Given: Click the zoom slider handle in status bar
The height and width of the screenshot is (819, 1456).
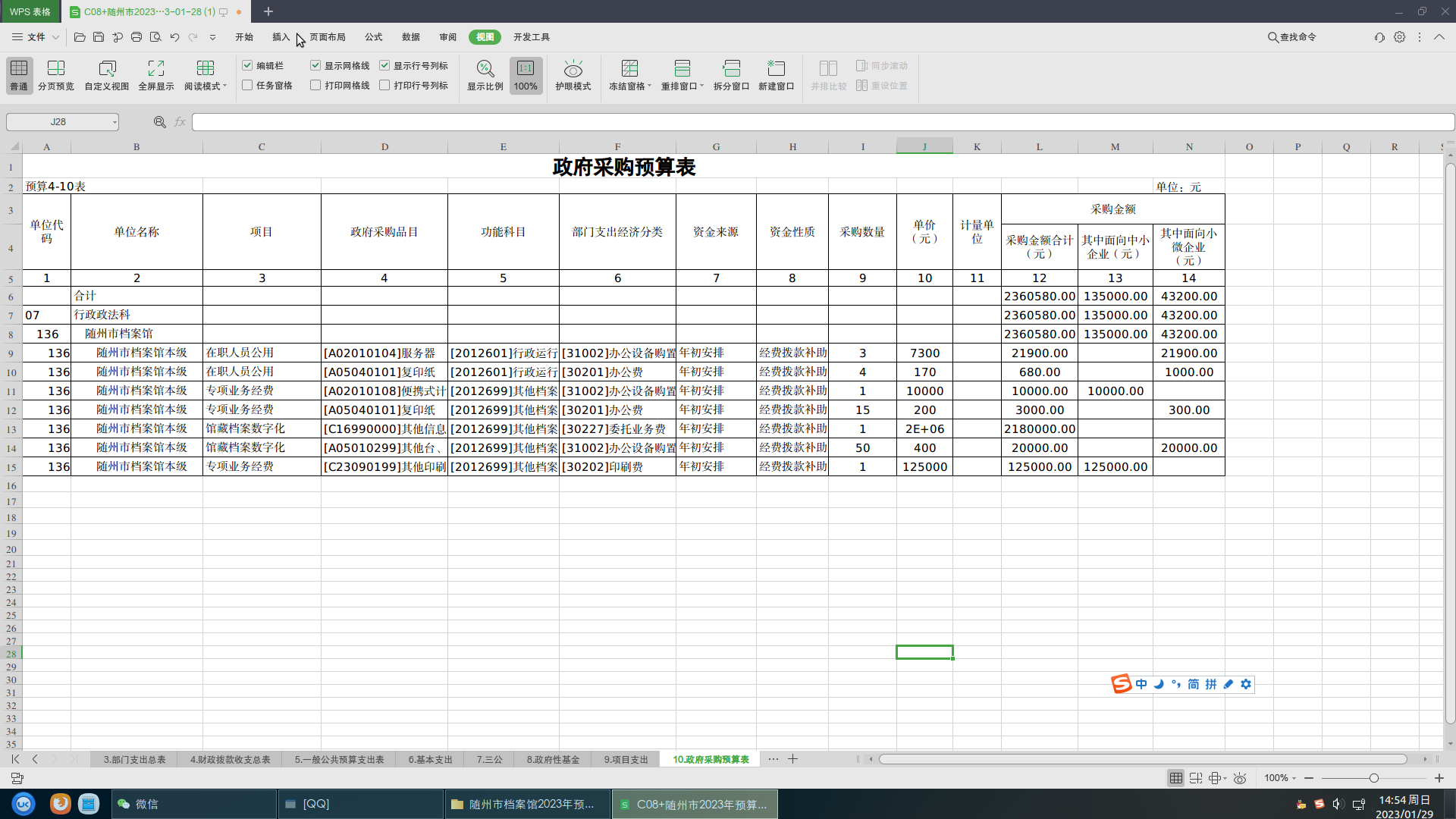Looking at the screenshot, I should (1373, 778).
